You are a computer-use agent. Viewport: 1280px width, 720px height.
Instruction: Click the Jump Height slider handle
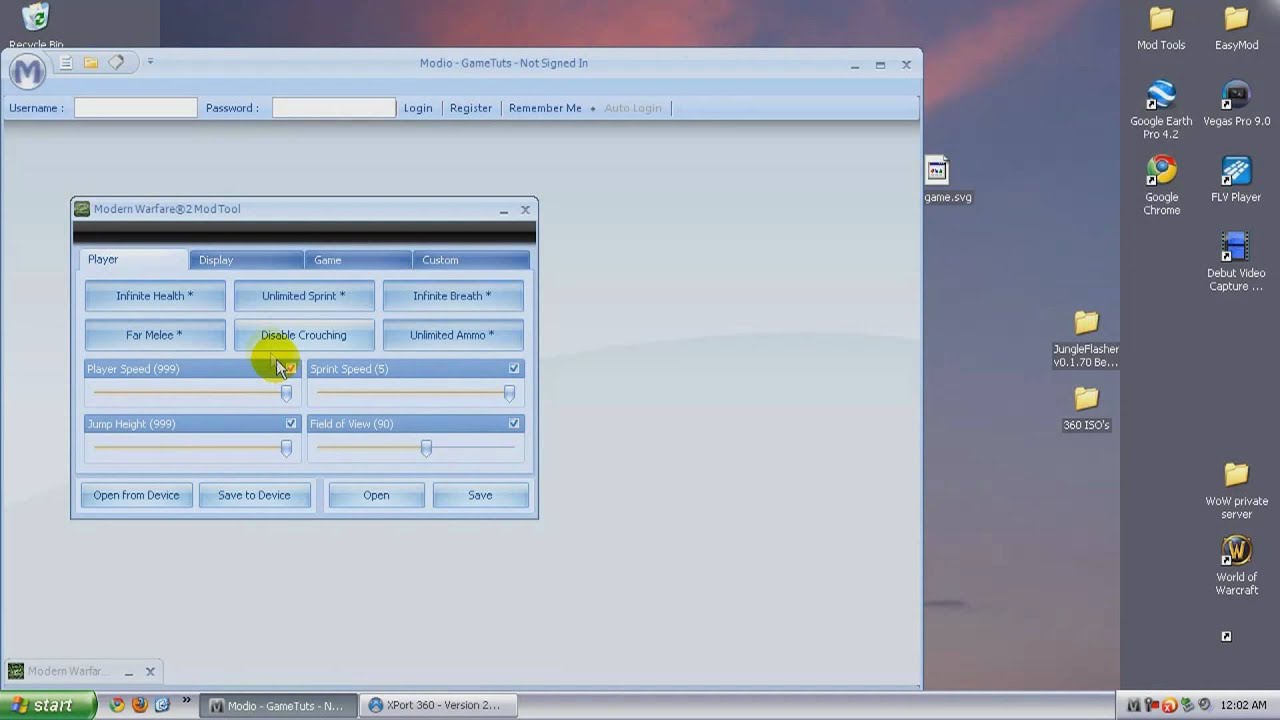click(x=286, y=448)
